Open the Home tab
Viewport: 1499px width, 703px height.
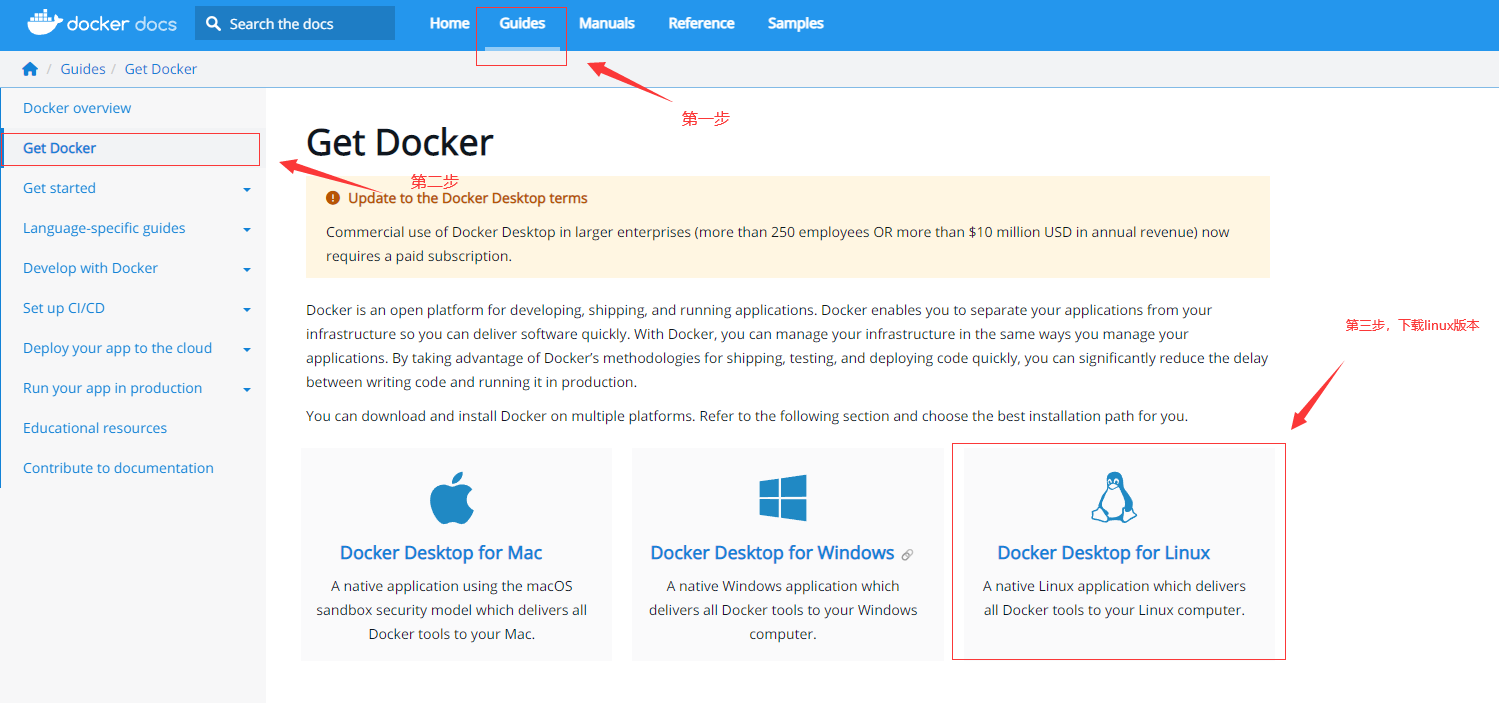click(x=449, y=23)
